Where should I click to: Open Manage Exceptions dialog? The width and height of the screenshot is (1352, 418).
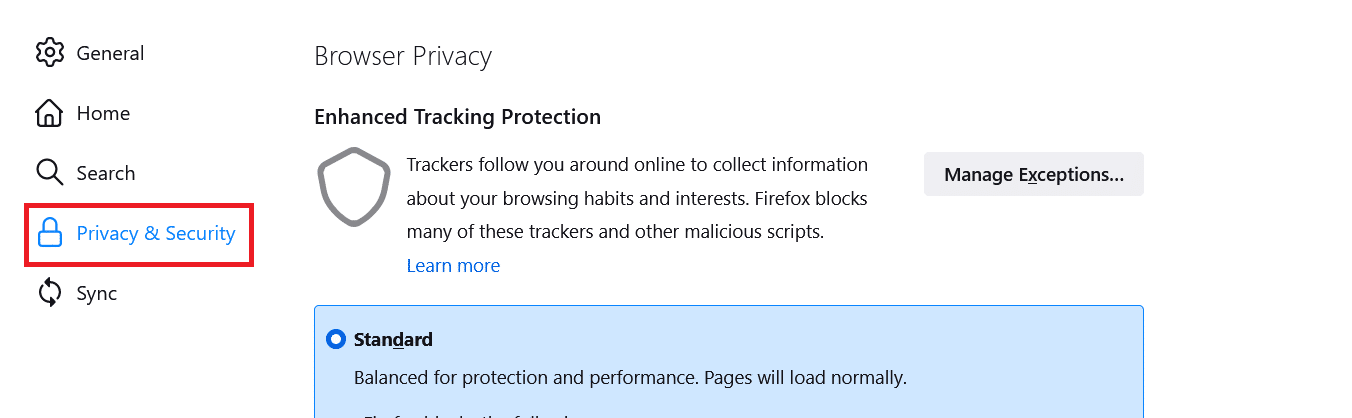tap(1034, 174)
